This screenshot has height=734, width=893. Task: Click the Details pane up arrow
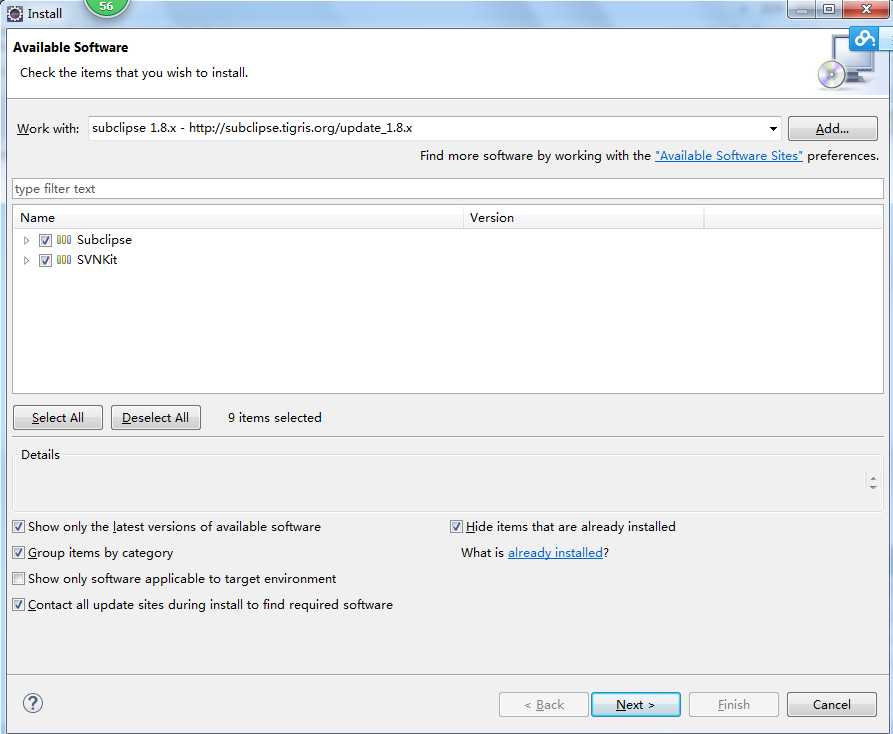pos(873,477)
